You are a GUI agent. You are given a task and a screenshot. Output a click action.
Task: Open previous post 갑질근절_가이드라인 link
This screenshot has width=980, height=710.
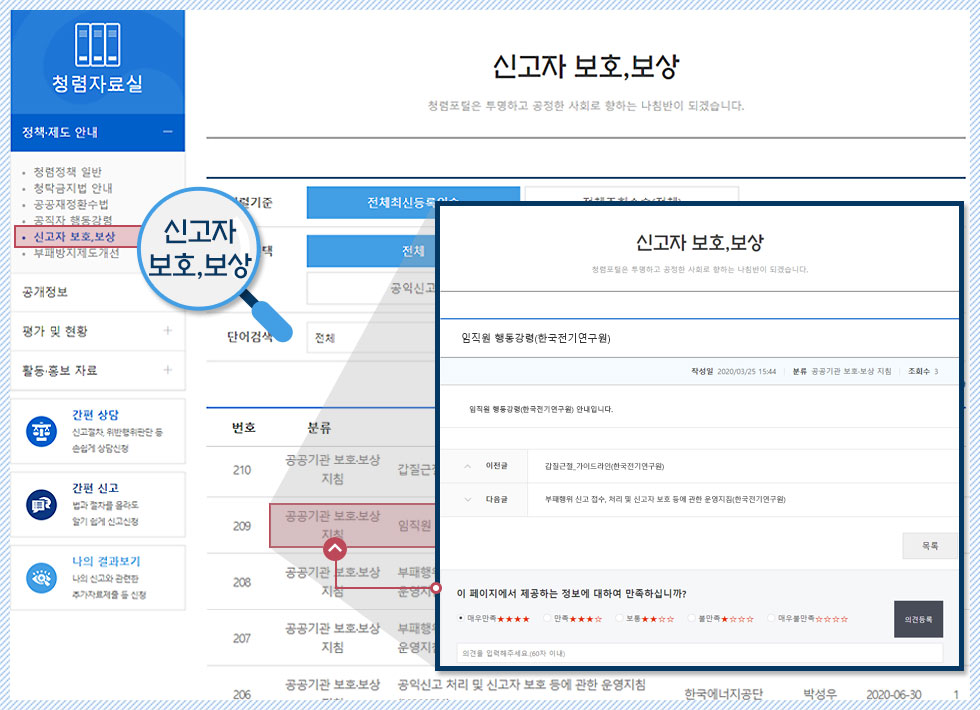pos(604,466)
